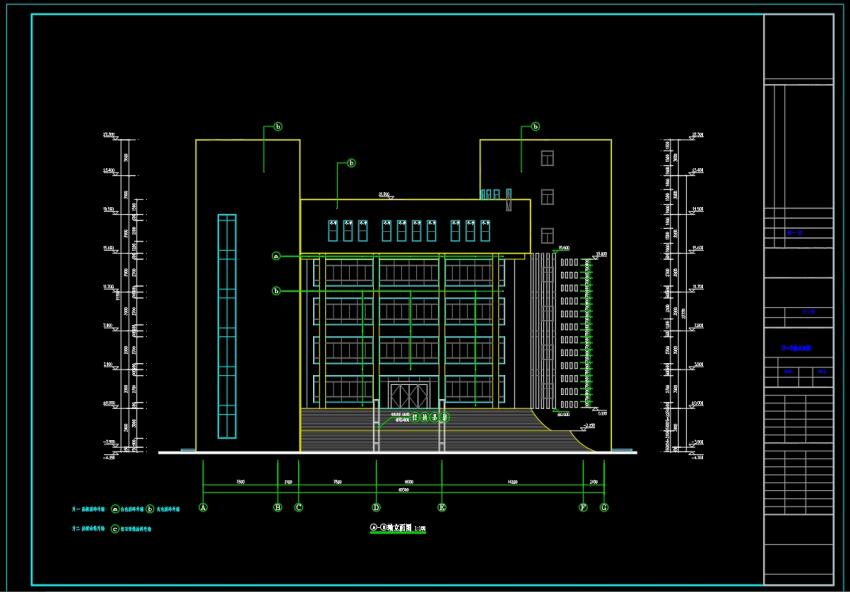The height and width of the screenshot is (592, 850).
Task: Select grid axis bubble F
Action: point(583,507)
